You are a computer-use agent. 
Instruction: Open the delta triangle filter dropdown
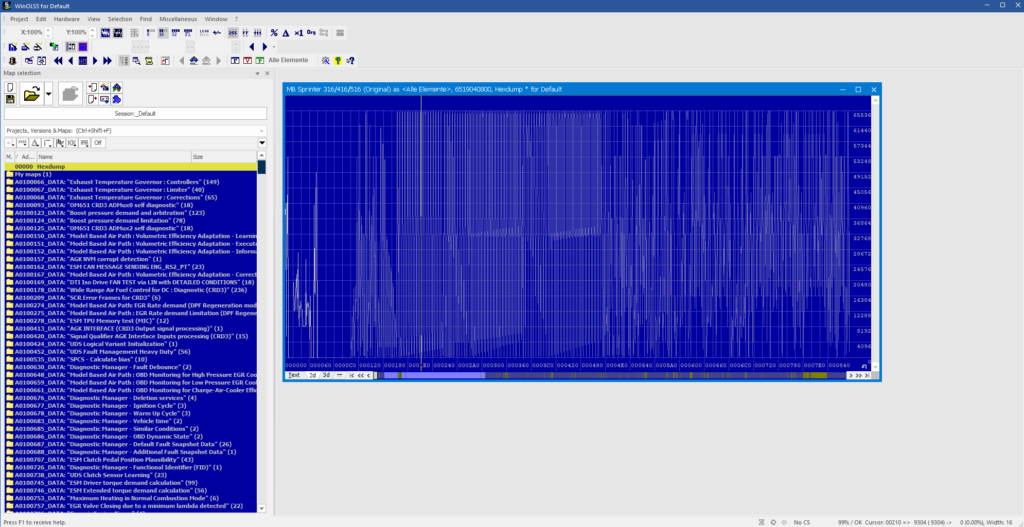[x=35, y=142]
